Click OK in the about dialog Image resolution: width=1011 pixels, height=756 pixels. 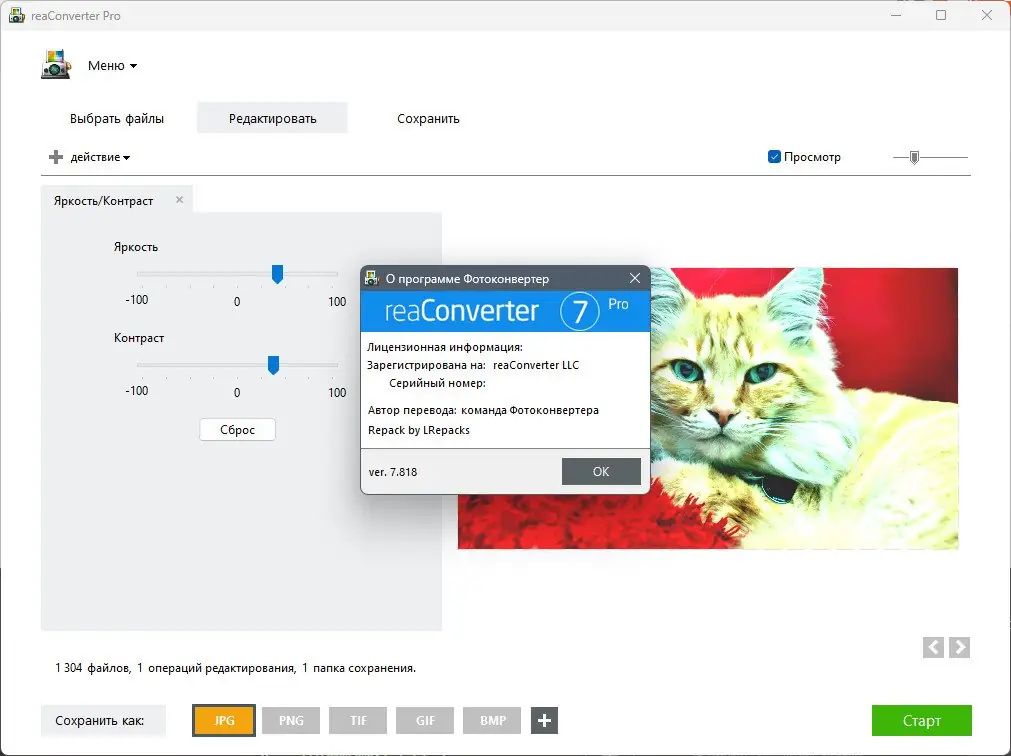pyautogui.click(x=601, y=472)
